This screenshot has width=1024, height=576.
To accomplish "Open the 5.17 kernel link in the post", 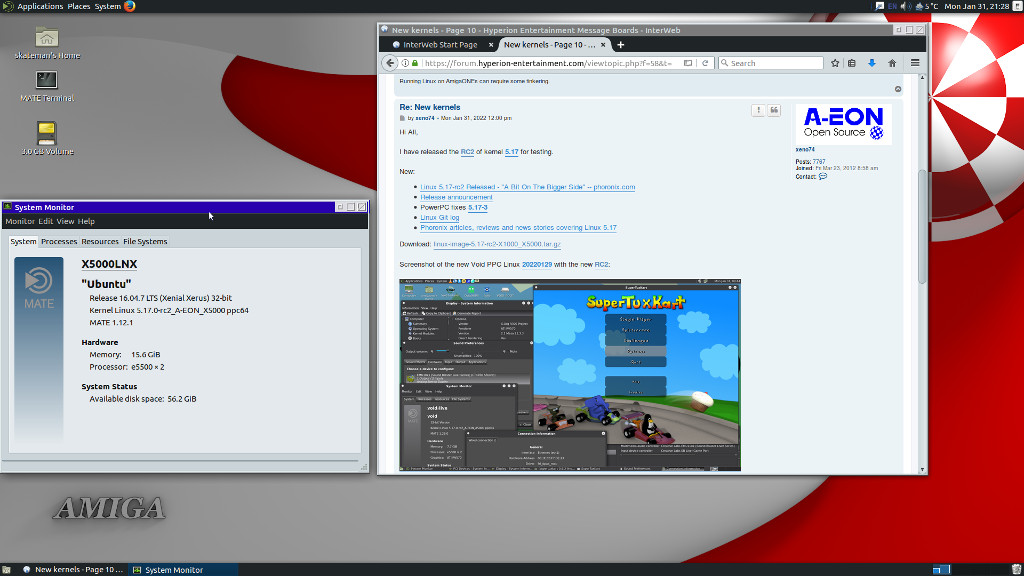I will click(511, 152).
